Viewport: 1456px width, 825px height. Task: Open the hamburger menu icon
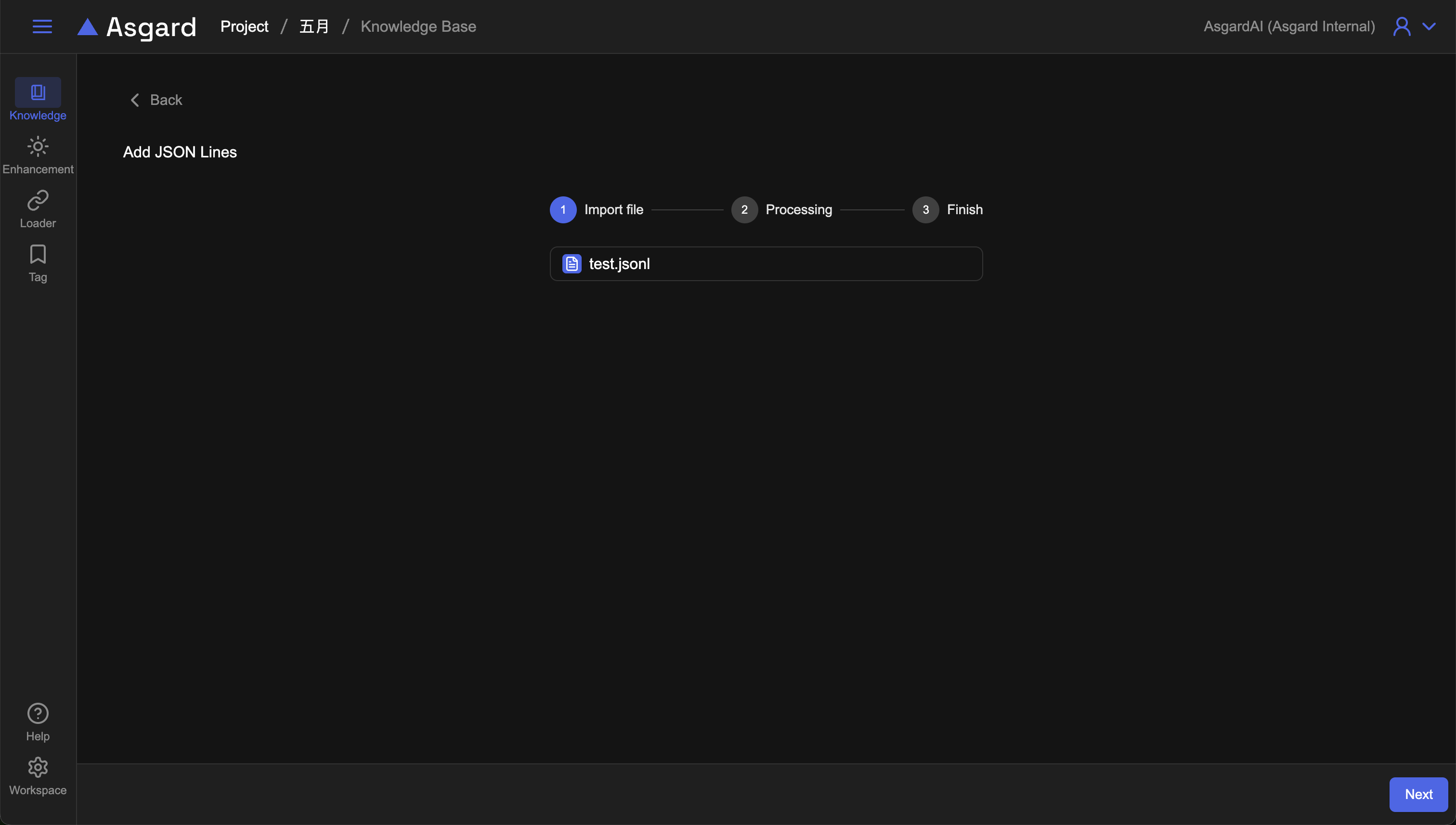click(42, 26)
